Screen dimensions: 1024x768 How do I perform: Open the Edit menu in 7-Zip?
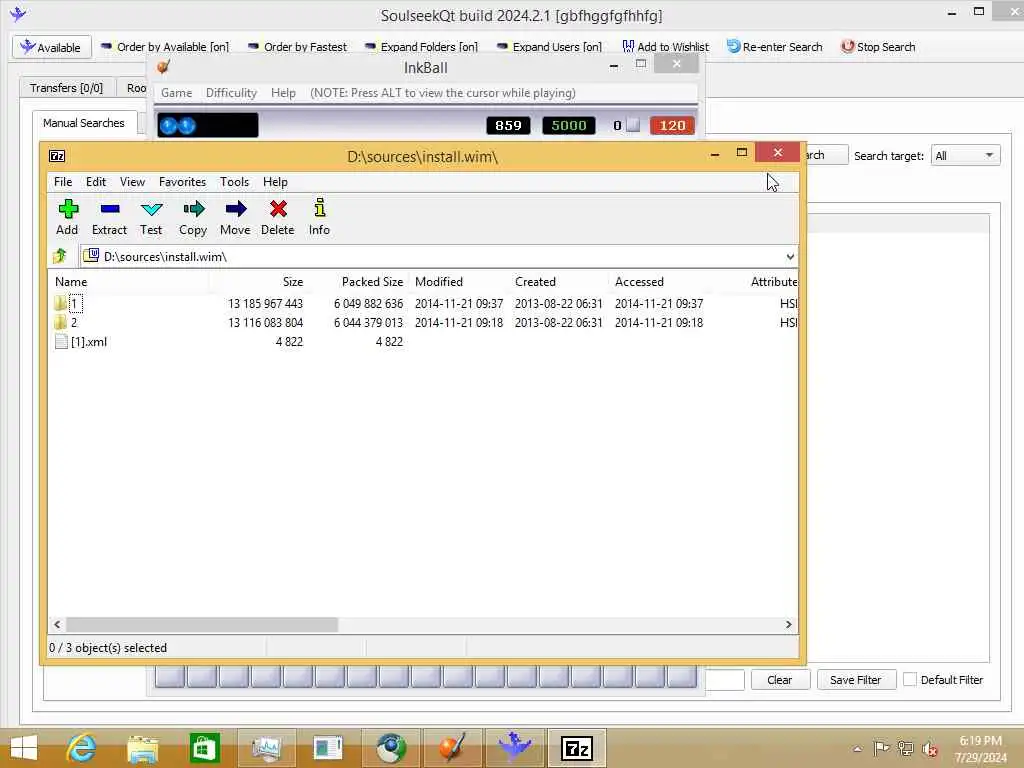point(96,182)
